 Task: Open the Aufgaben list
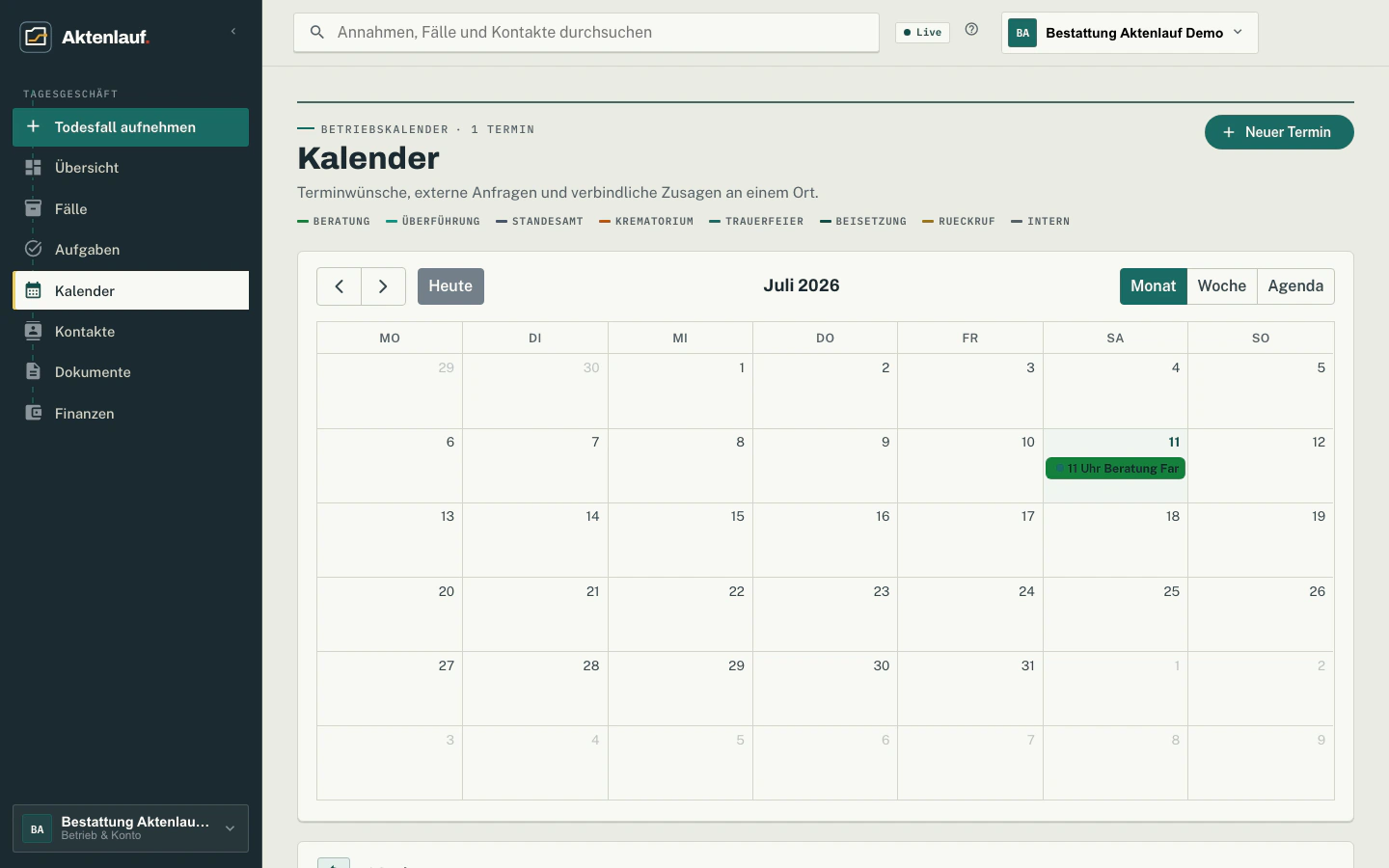coord(130,249)
